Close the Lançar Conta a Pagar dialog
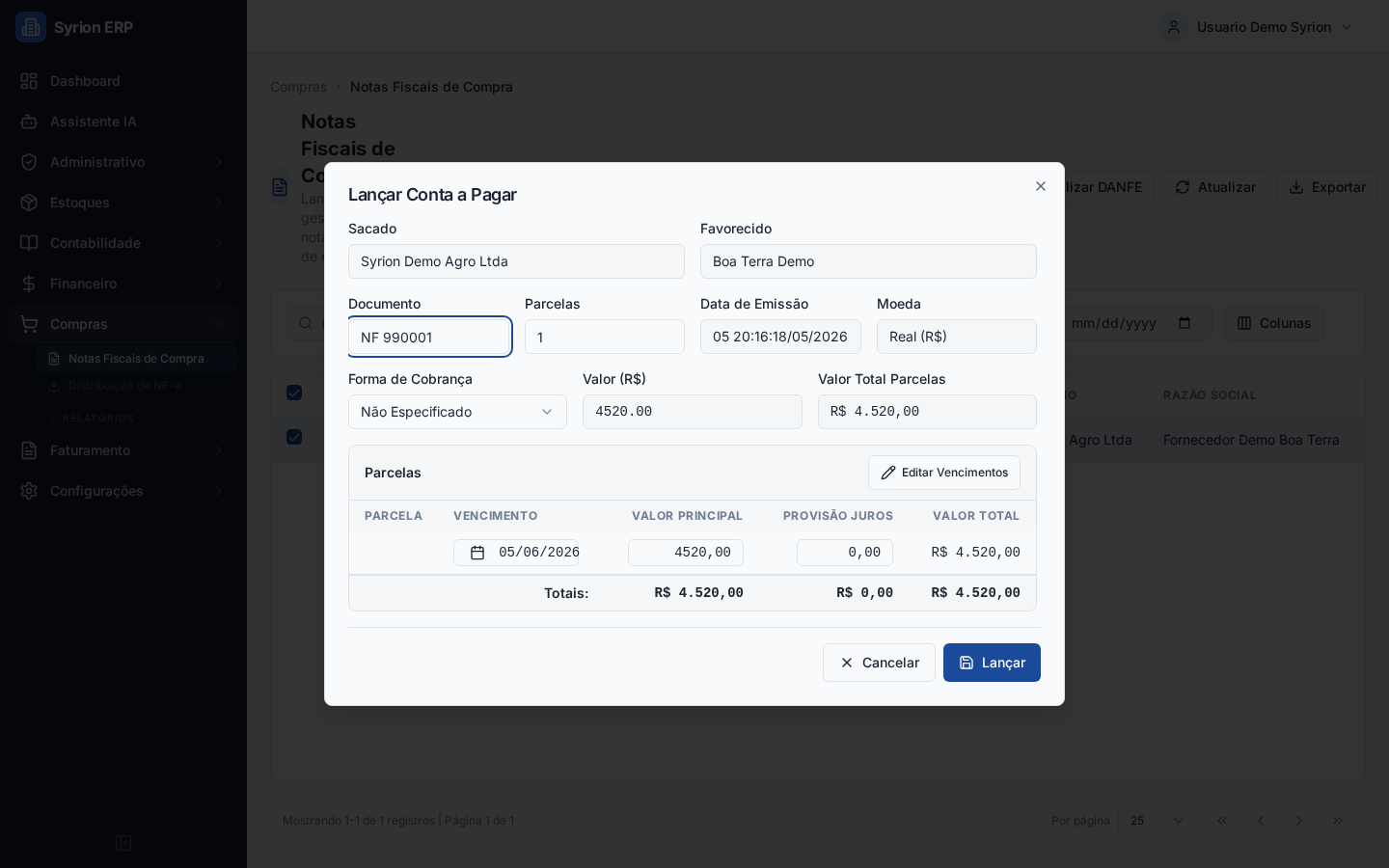1389x868 pixels. pyautogui.click(x=1041, y=186)
